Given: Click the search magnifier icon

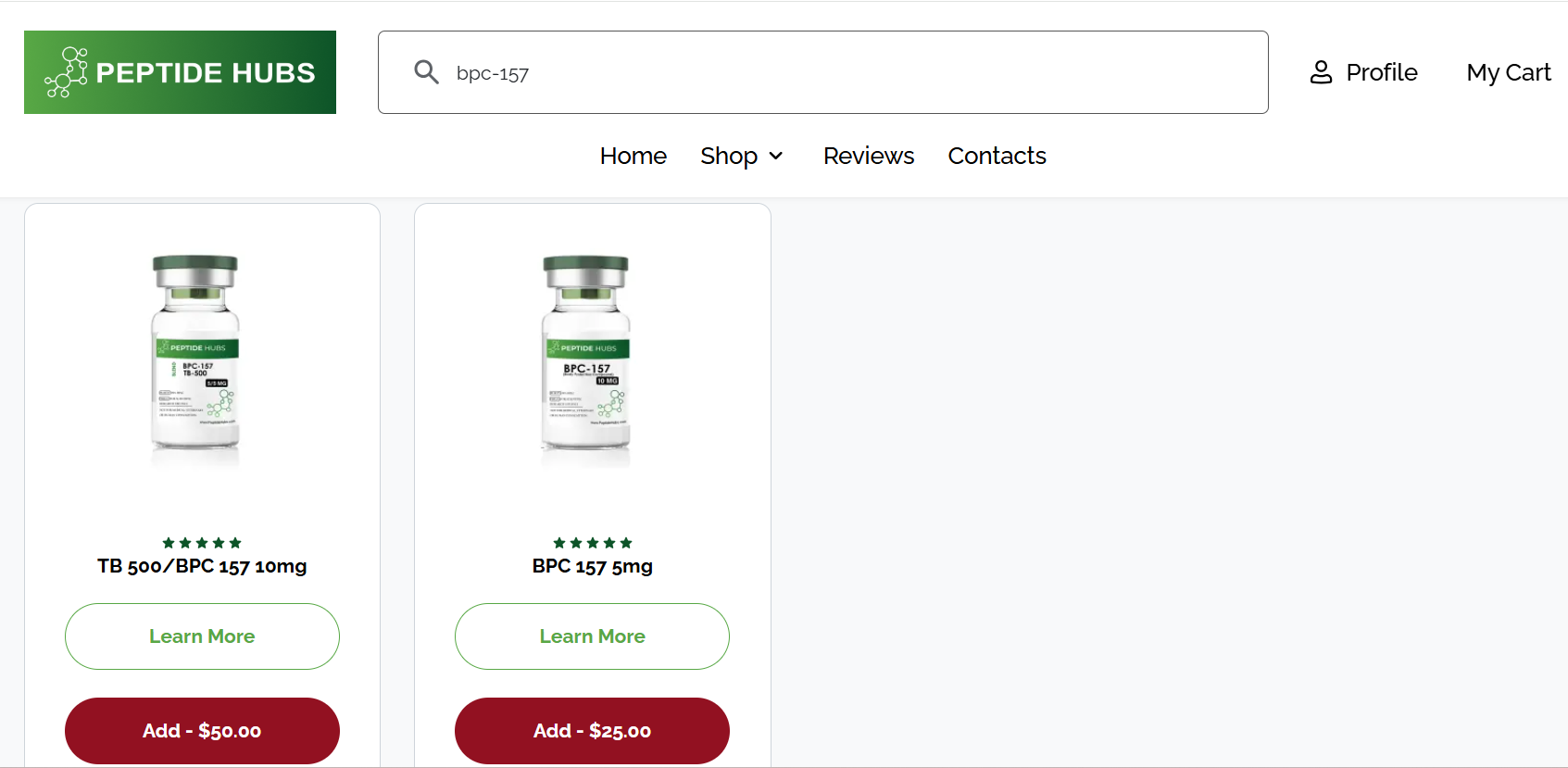Looking at the screenshot, I should [426, 72].
